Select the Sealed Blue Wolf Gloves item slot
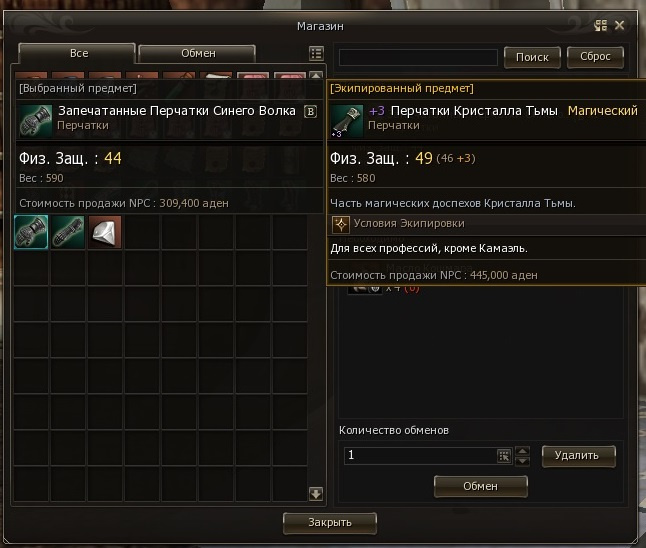This screenshot has width=646, height=548. click(31, 232)
